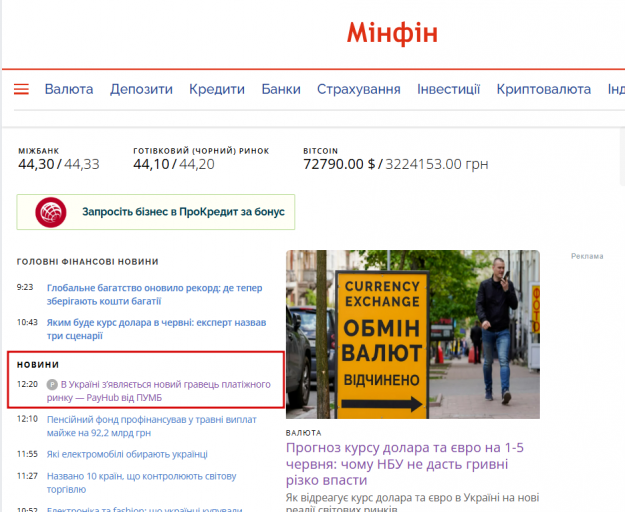The height and width of the screenshot is (512, 625).
Task: Open the hamburger menu icon
Action: click(21, 89)
